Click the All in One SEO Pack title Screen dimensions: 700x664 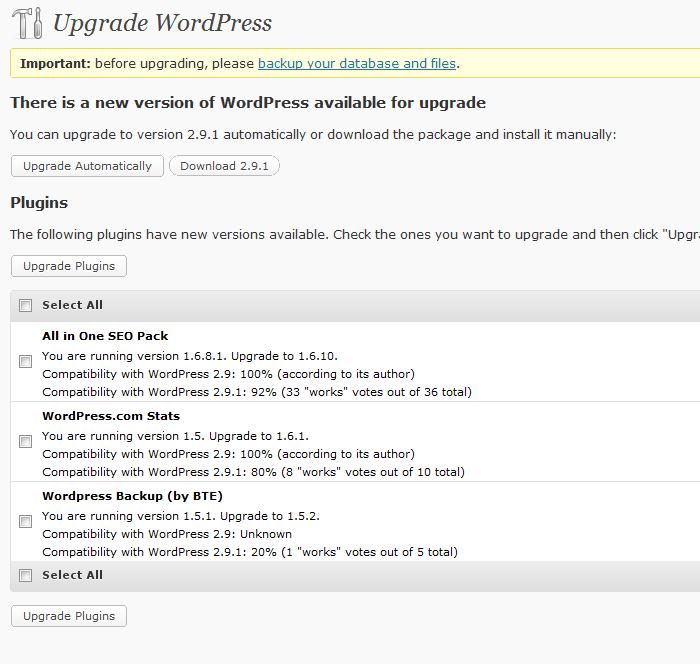point(105,336)
